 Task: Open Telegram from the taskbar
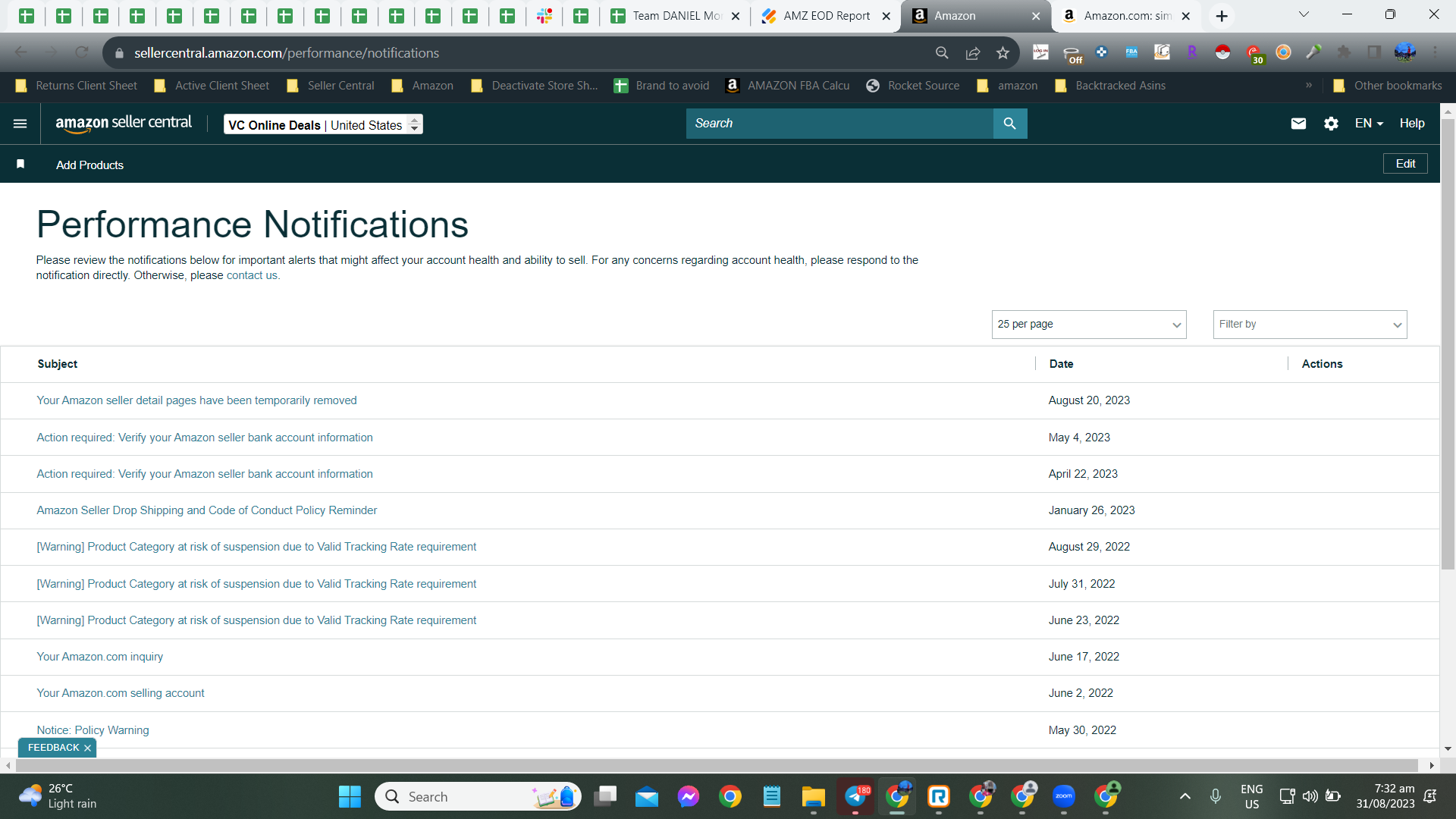click(x=855, y=796)
